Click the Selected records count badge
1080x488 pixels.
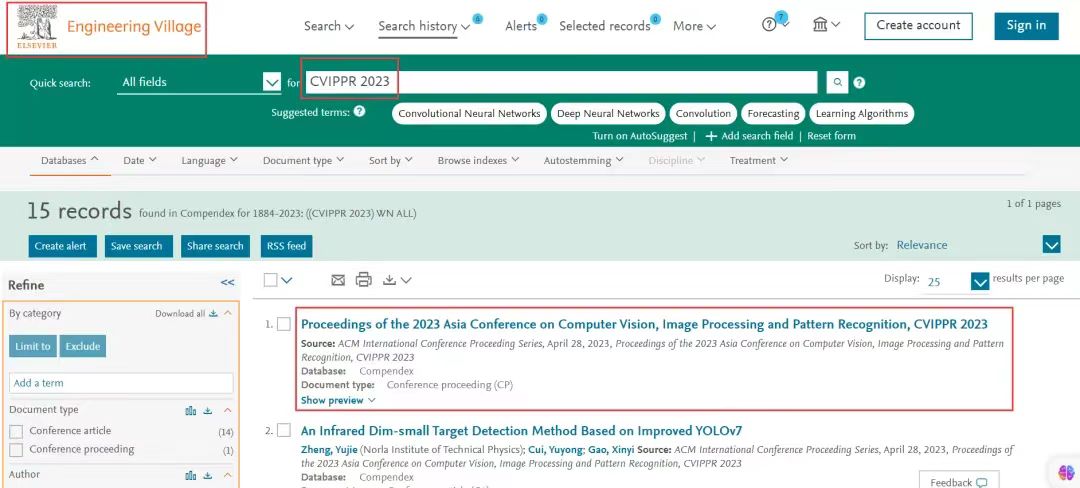point(656,19)
